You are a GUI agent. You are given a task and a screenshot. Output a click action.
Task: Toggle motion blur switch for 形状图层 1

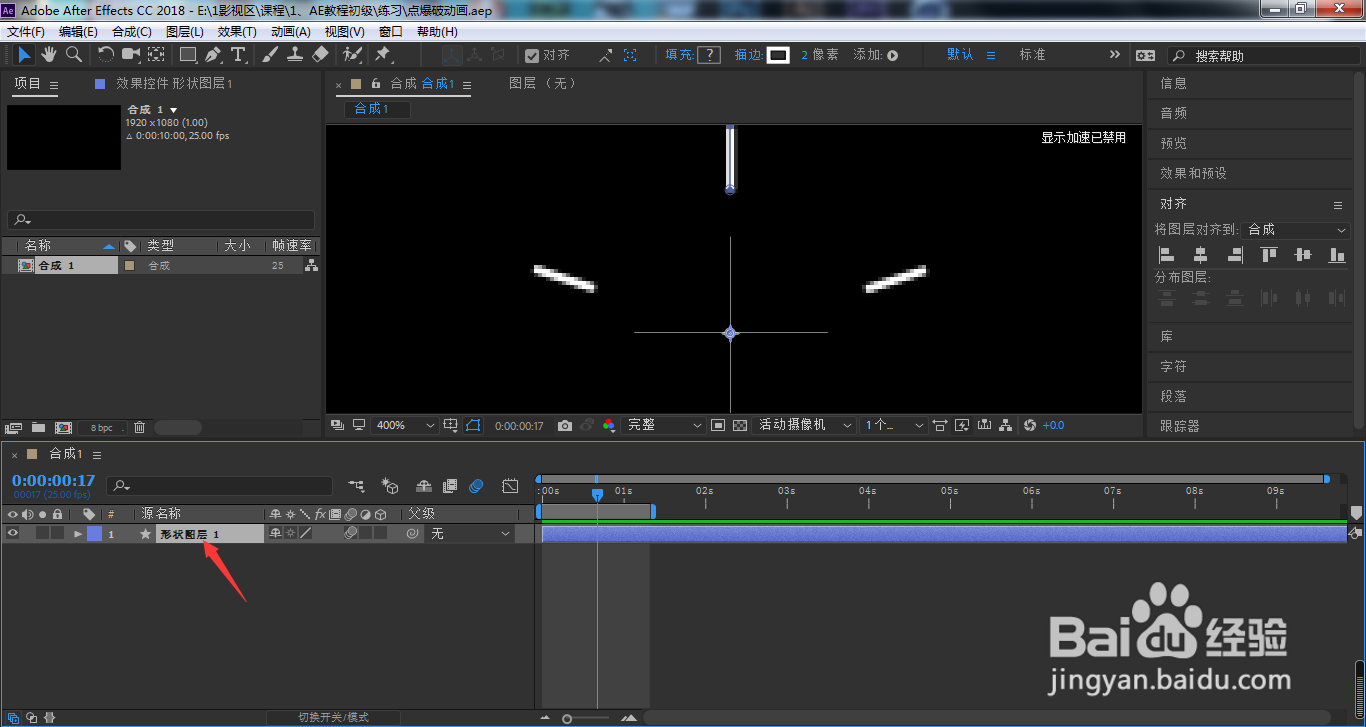(351, 534)
